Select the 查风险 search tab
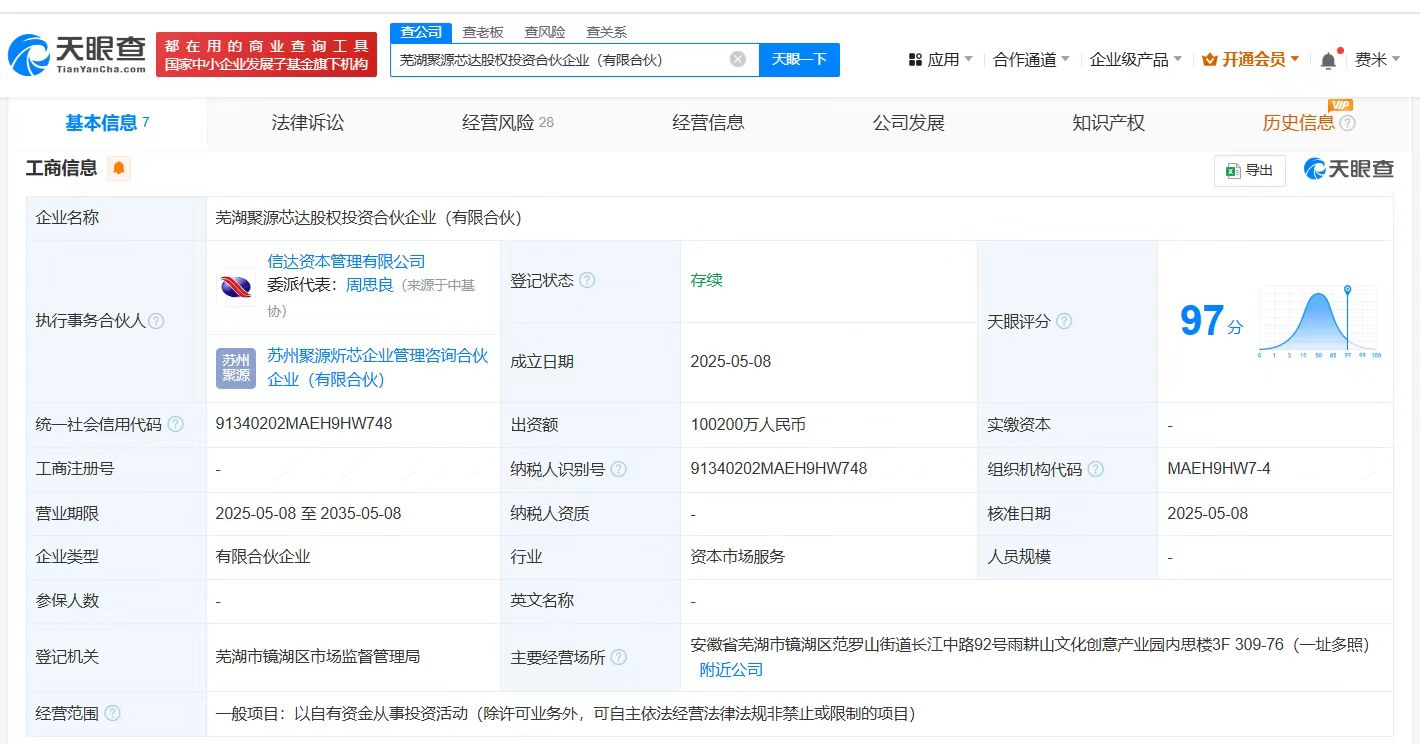 click(x=545, y=32)
